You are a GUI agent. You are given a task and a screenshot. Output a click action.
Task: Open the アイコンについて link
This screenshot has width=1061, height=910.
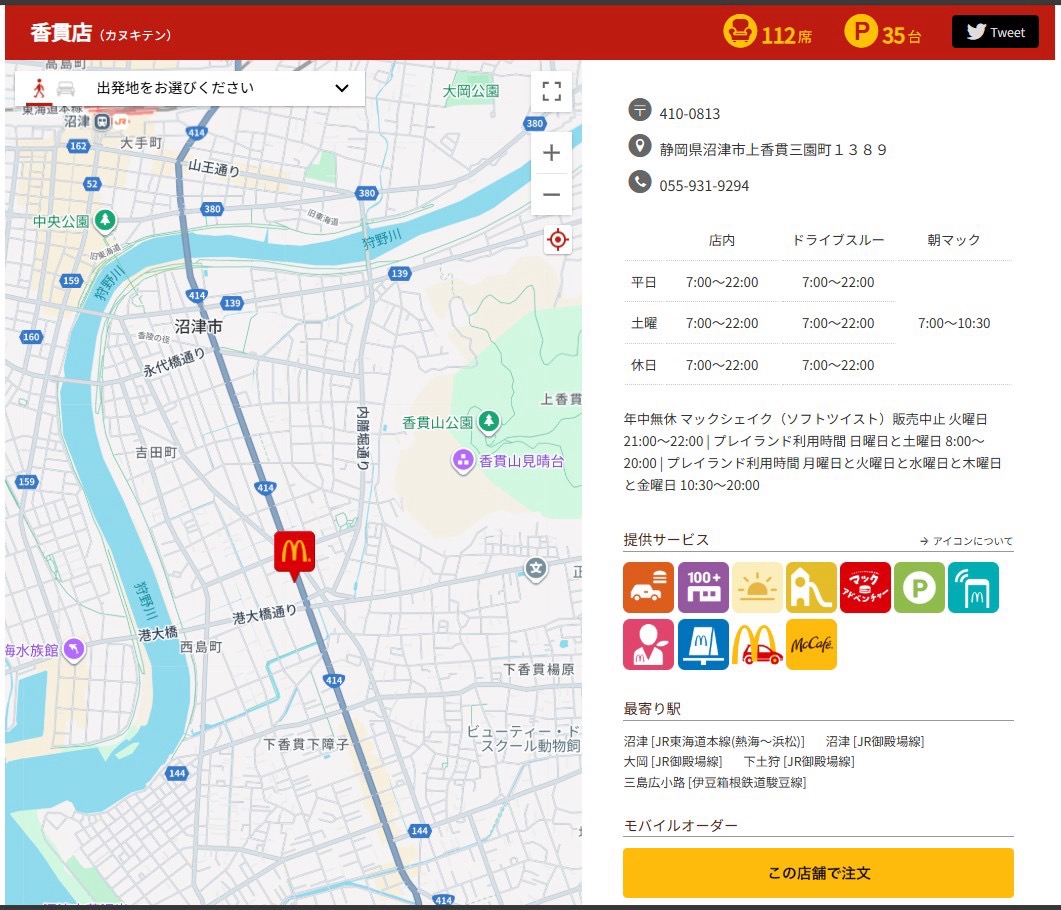point(966,541)
